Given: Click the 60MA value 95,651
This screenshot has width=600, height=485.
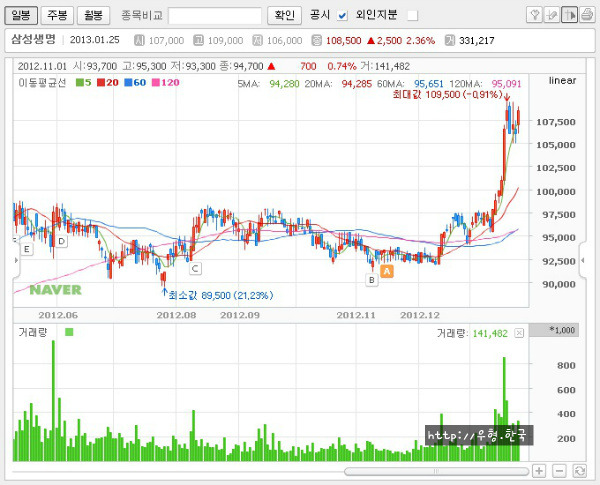Looking at the screenshot, I should click(x=429, y=84).
